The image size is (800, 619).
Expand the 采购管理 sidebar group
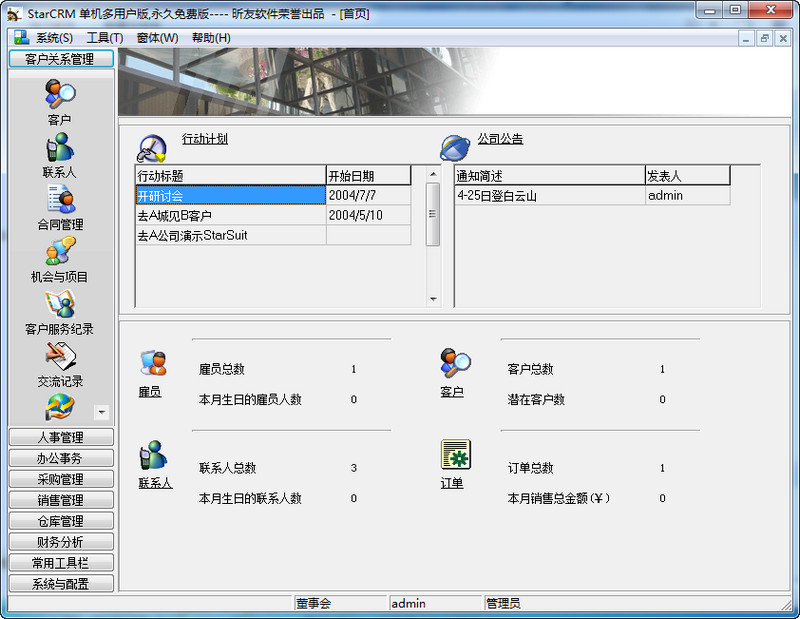coord(61,479)
